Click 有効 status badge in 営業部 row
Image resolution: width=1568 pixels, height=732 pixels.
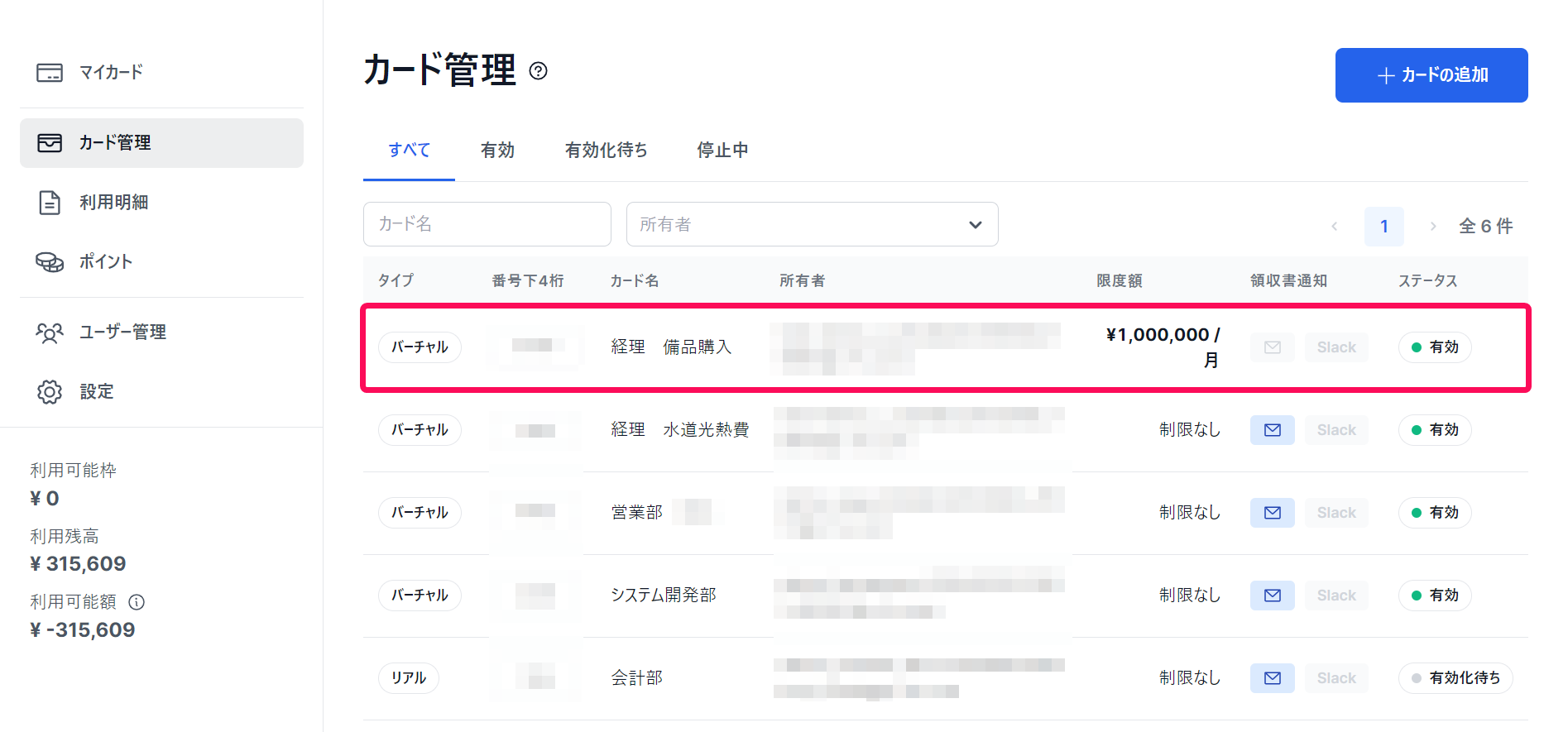1435,513
